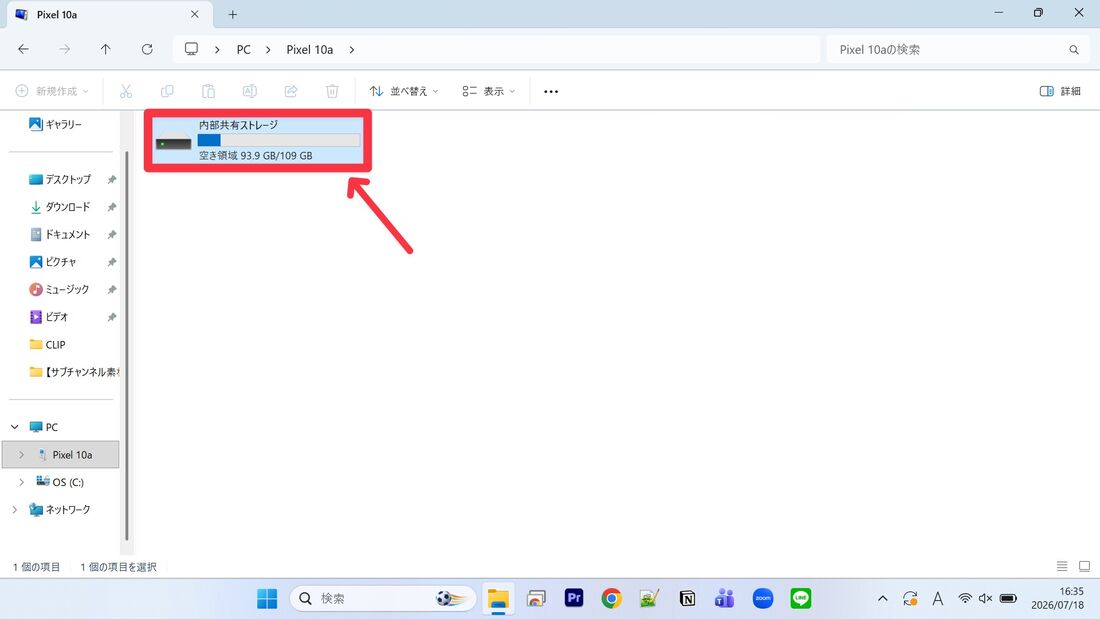Click the delete trash icon
The height and width of the screenshot is (619, 1100).
[x=333, y=91]
